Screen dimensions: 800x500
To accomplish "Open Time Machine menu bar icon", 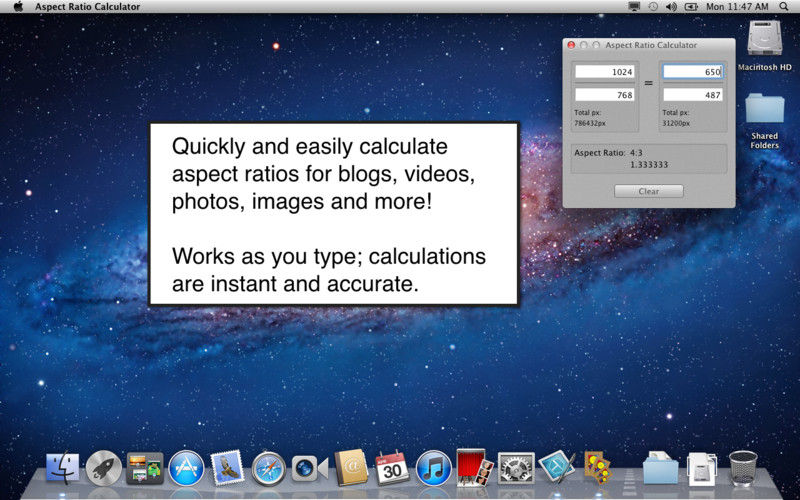I will (x=653, y=7).
